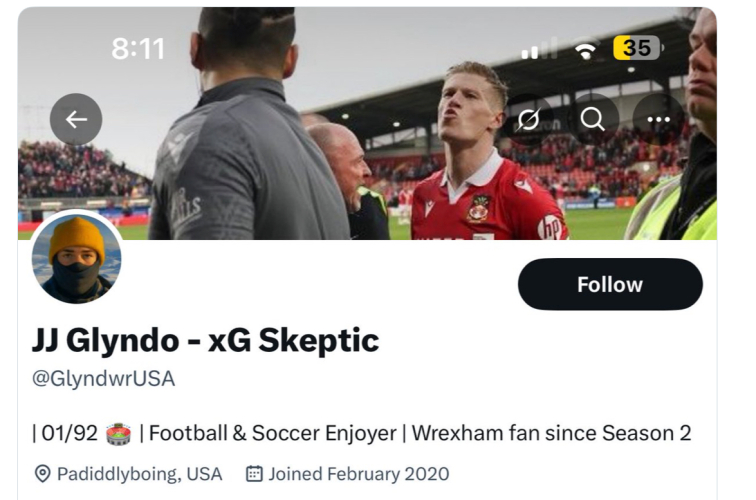Click the display name JJ Glyndo - xG Skeptic
This screenshot has height=500, width=756.
(205, 340)
